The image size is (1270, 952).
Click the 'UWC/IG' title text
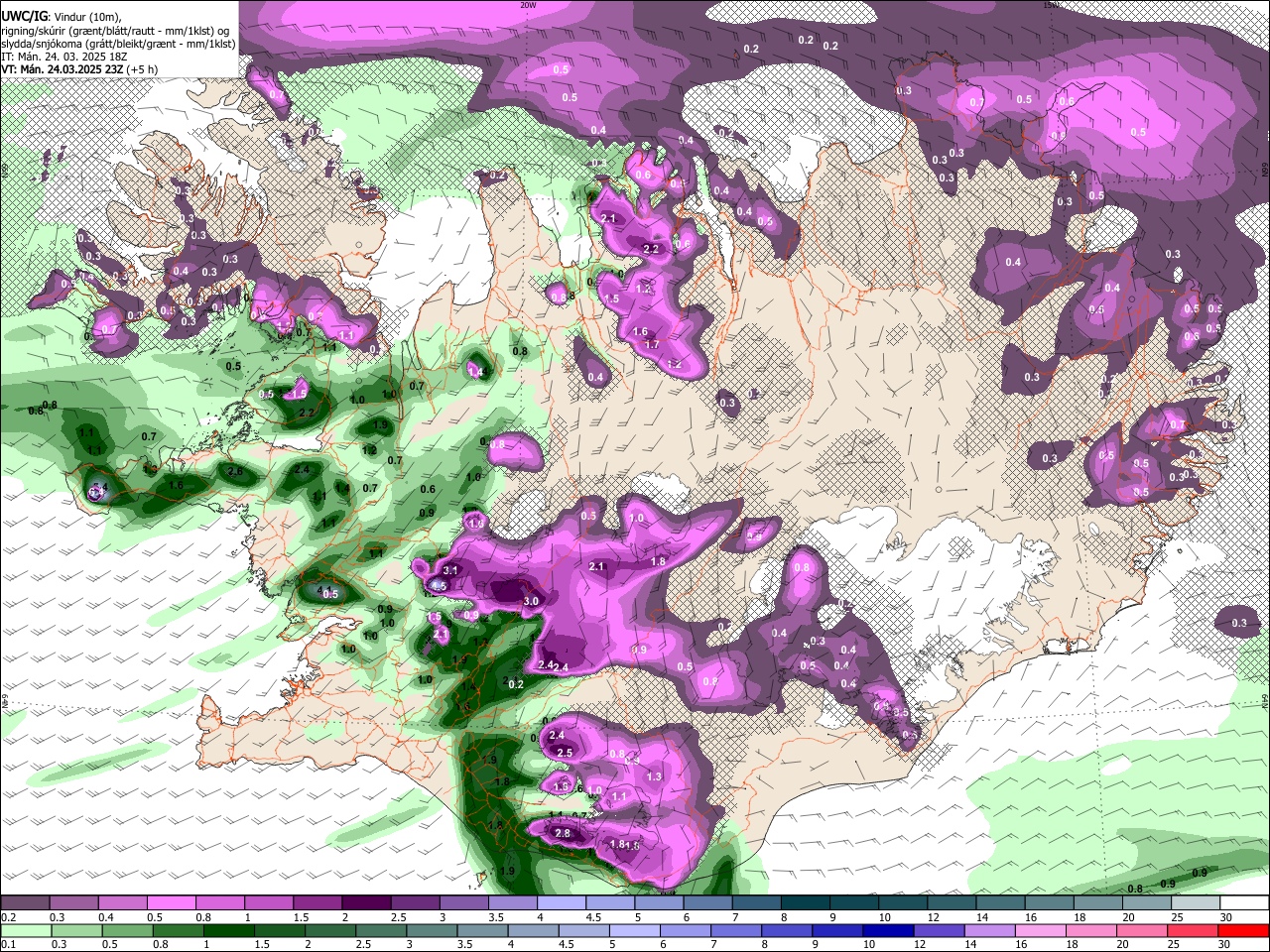(23, 16)
